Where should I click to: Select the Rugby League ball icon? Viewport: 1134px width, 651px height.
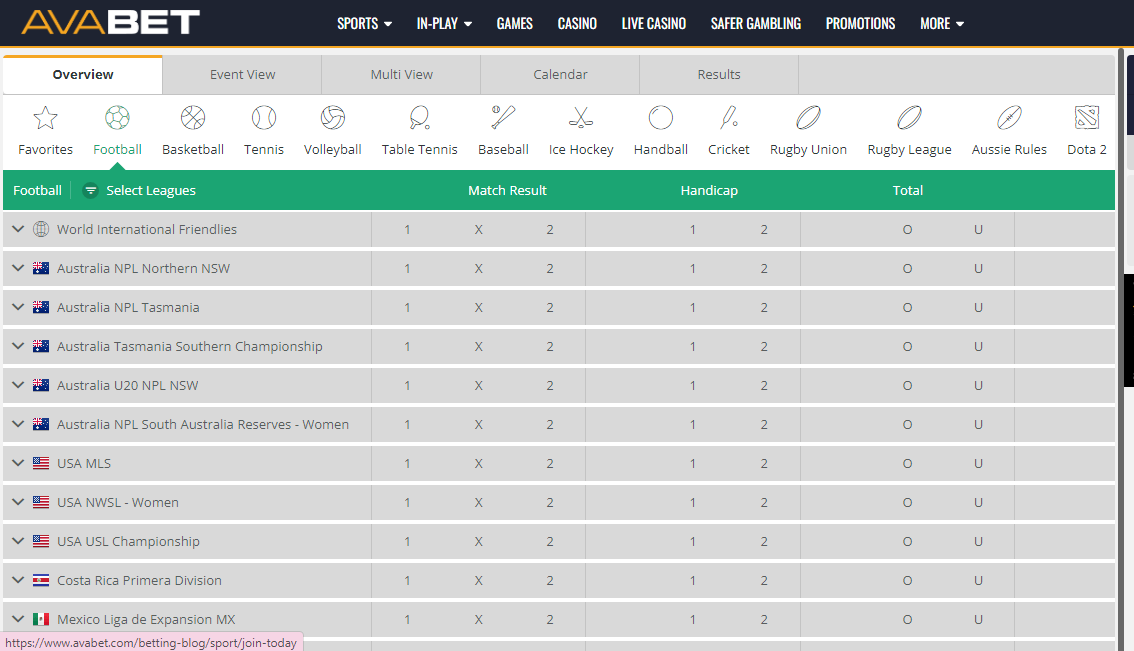pos(910,117)
